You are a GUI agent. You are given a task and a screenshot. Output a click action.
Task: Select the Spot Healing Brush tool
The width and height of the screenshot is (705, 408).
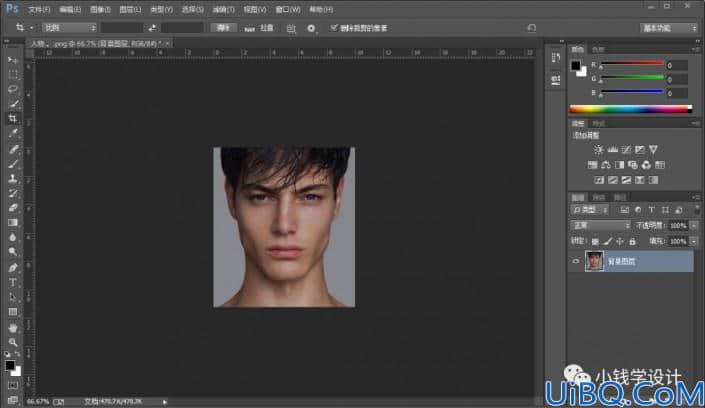tap(13, 148)
